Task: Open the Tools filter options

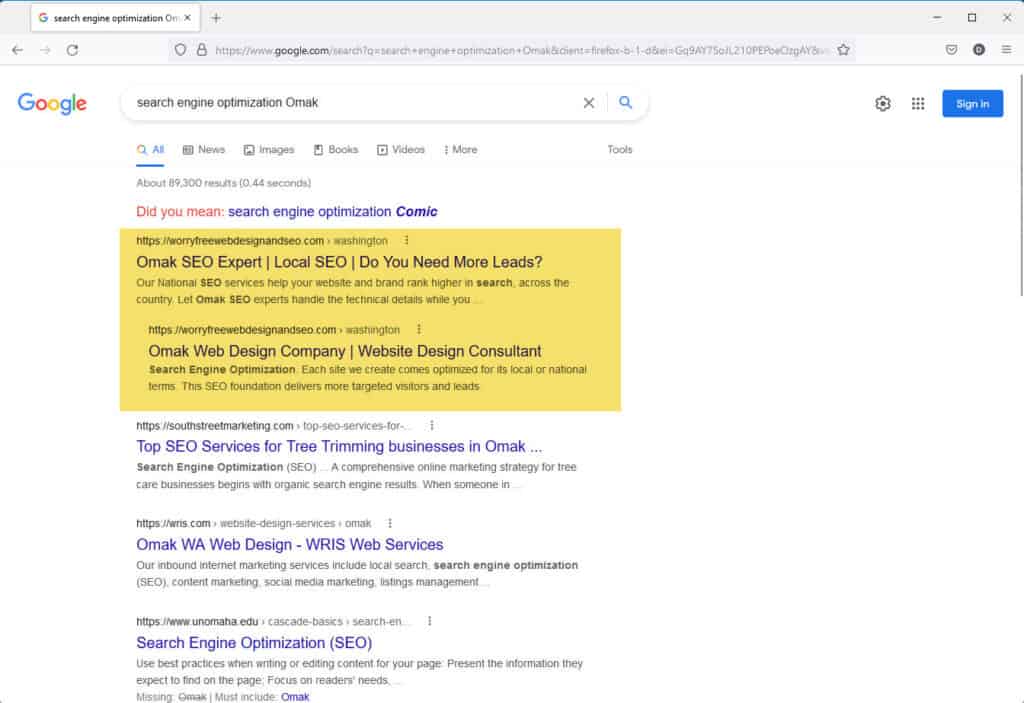Action: [620, 150]
